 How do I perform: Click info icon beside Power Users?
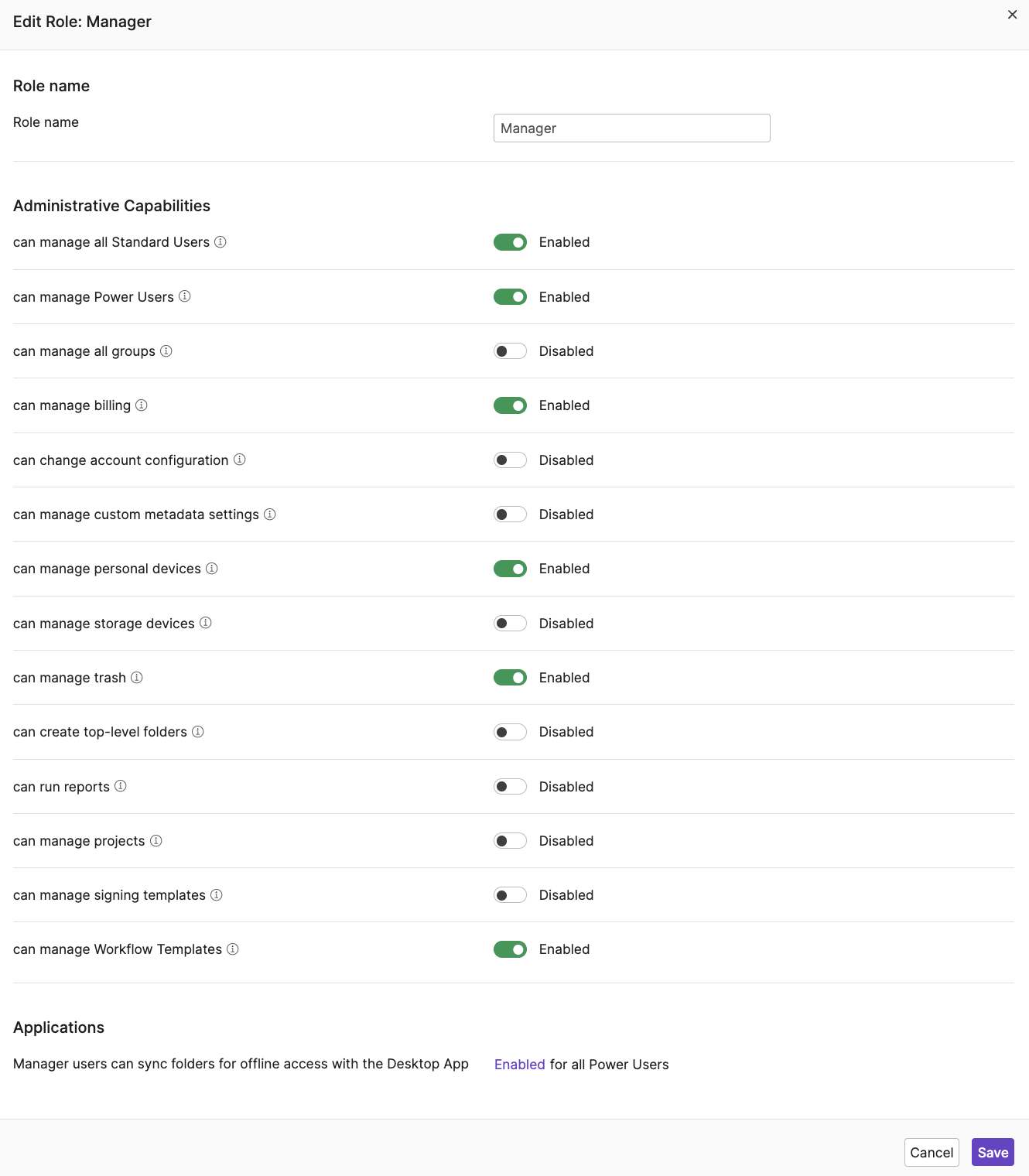[185, 296]
